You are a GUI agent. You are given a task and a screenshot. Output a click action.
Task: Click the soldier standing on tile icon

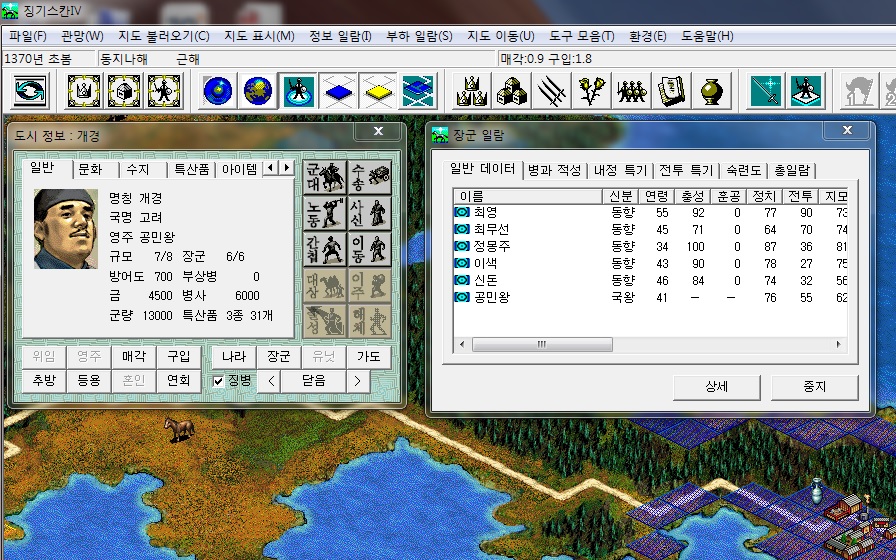coord(806,90)
